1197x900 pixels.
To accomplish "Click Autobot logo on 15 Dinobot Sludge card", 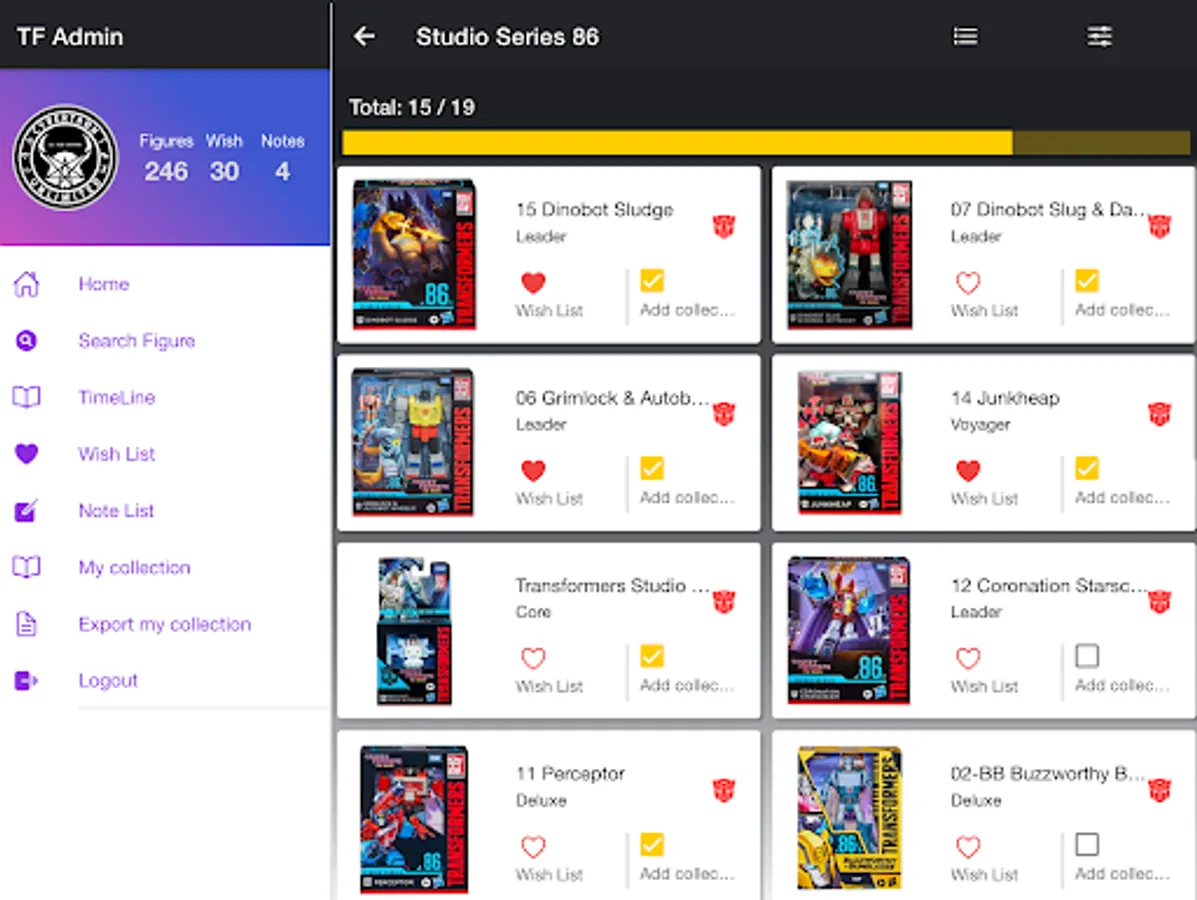I will (724, 227).
